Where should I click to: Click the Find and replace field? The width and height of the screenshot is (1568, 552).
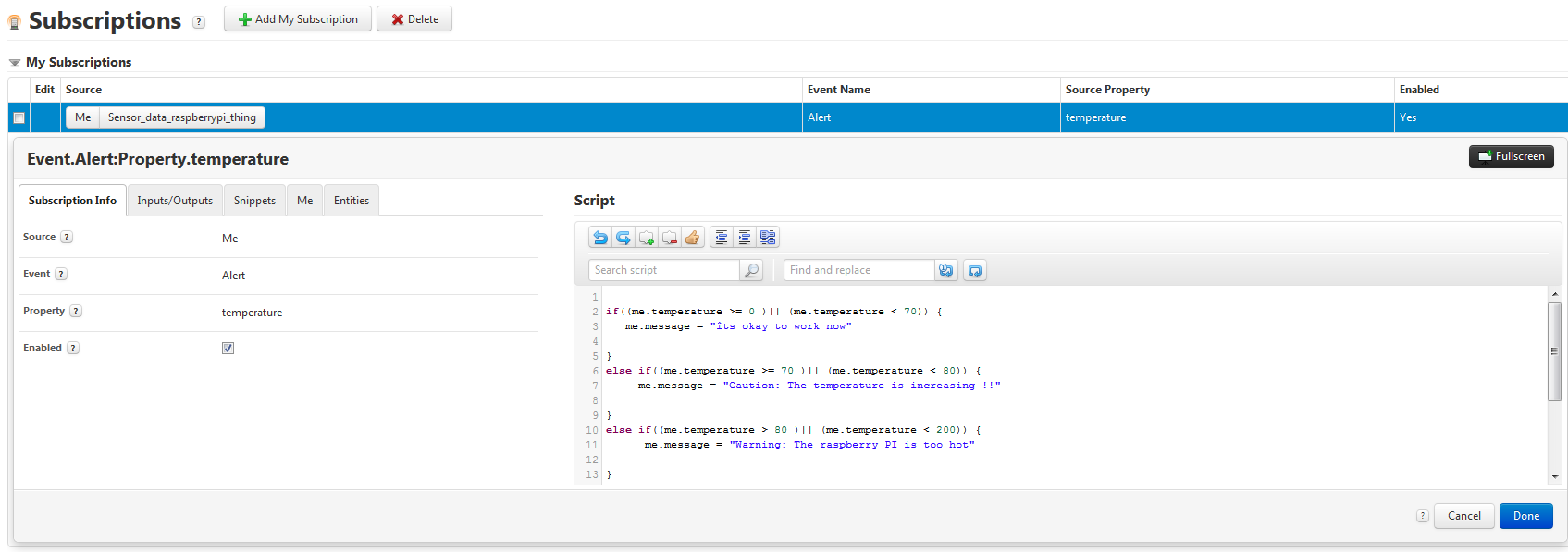pyautogui.click(x=859, y=270)
